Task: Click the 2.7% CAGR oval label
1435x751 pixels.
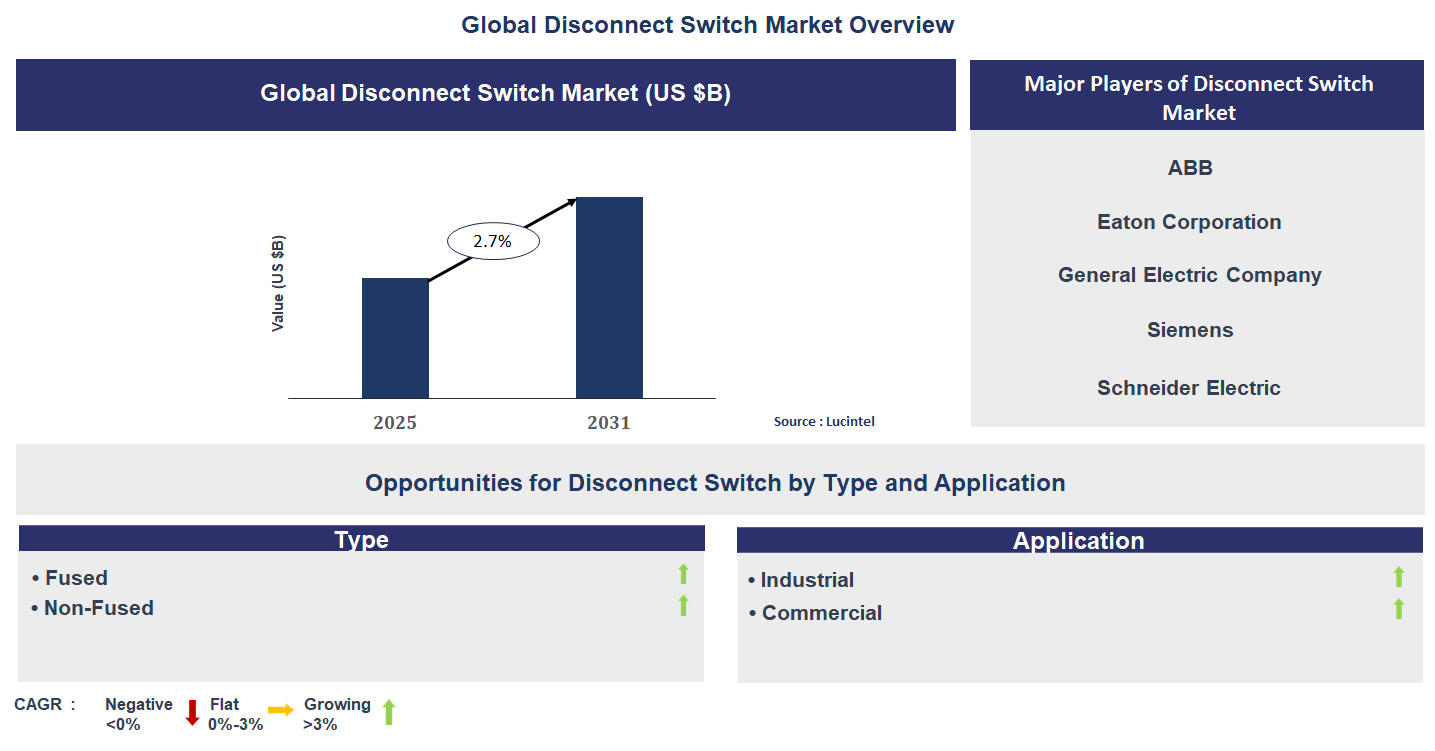Action: click(x=492, y=240)
